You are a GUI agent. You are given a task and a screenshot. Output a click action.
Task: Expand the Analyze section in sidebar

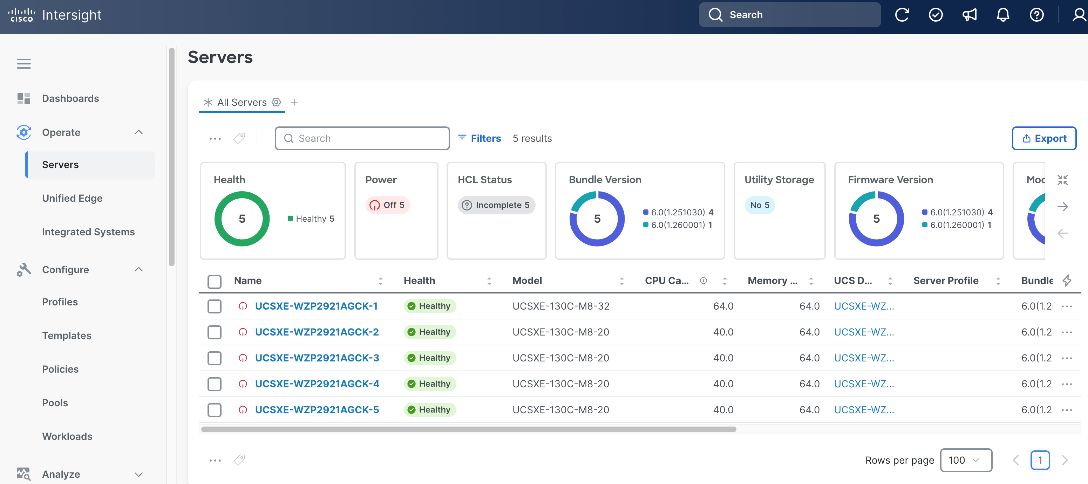(x=138, y=474)
